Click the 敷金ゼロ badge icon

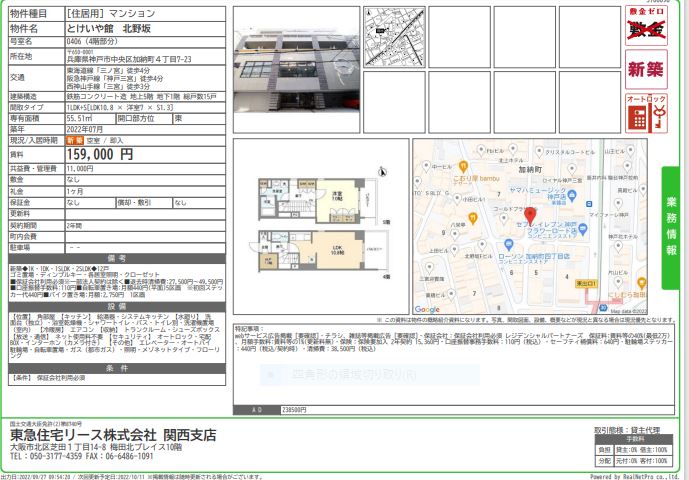[x=646, y=25]
